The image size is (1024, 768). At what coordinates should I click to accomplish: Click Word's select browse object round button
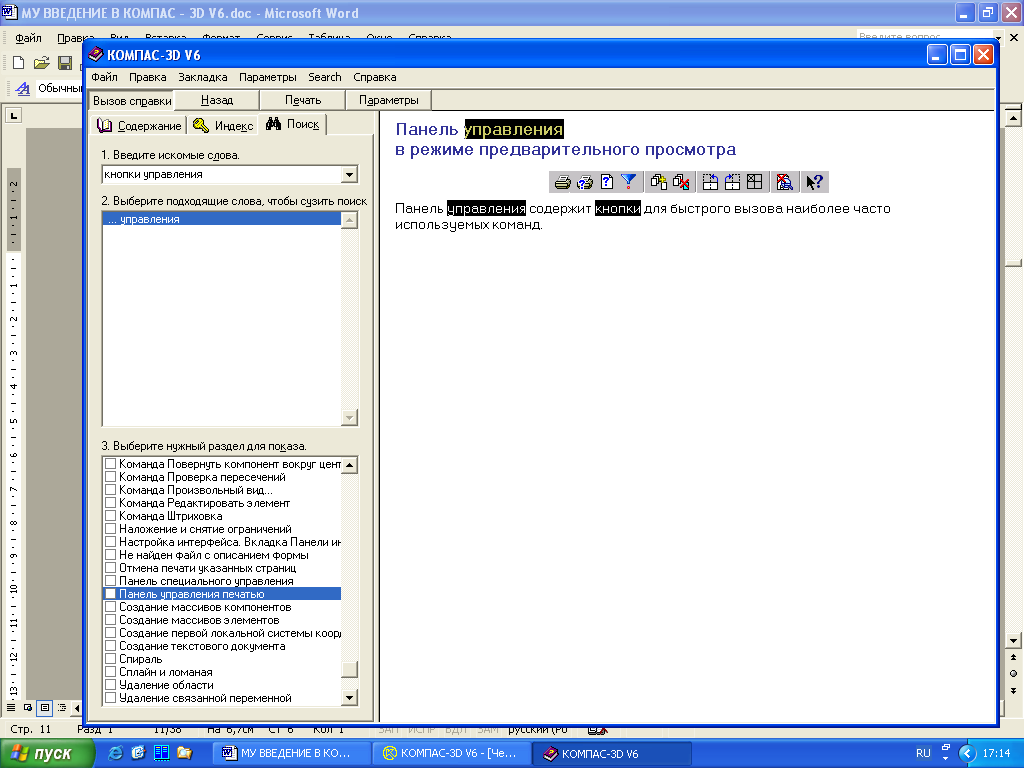pos(1013,673)
